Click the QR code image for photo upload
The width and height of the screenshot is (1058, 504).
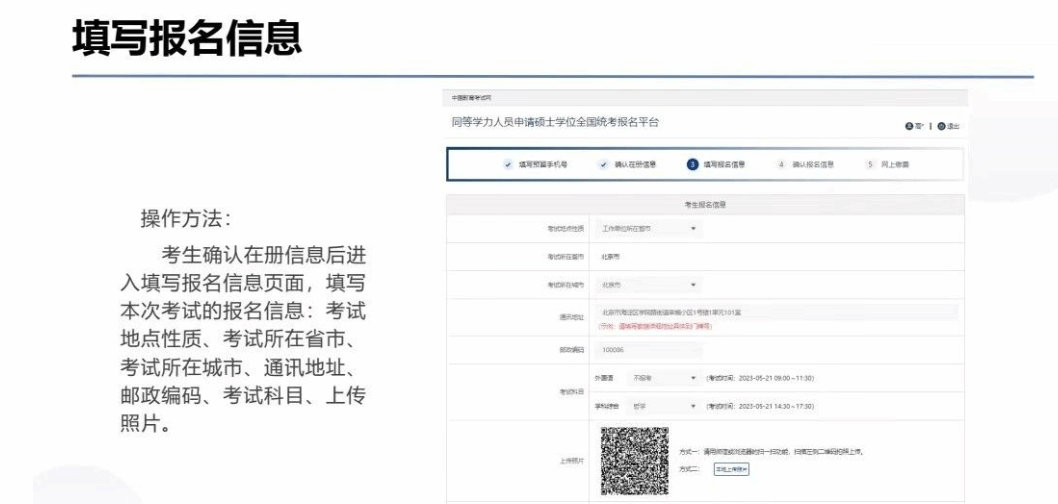[x=634, y=461]
